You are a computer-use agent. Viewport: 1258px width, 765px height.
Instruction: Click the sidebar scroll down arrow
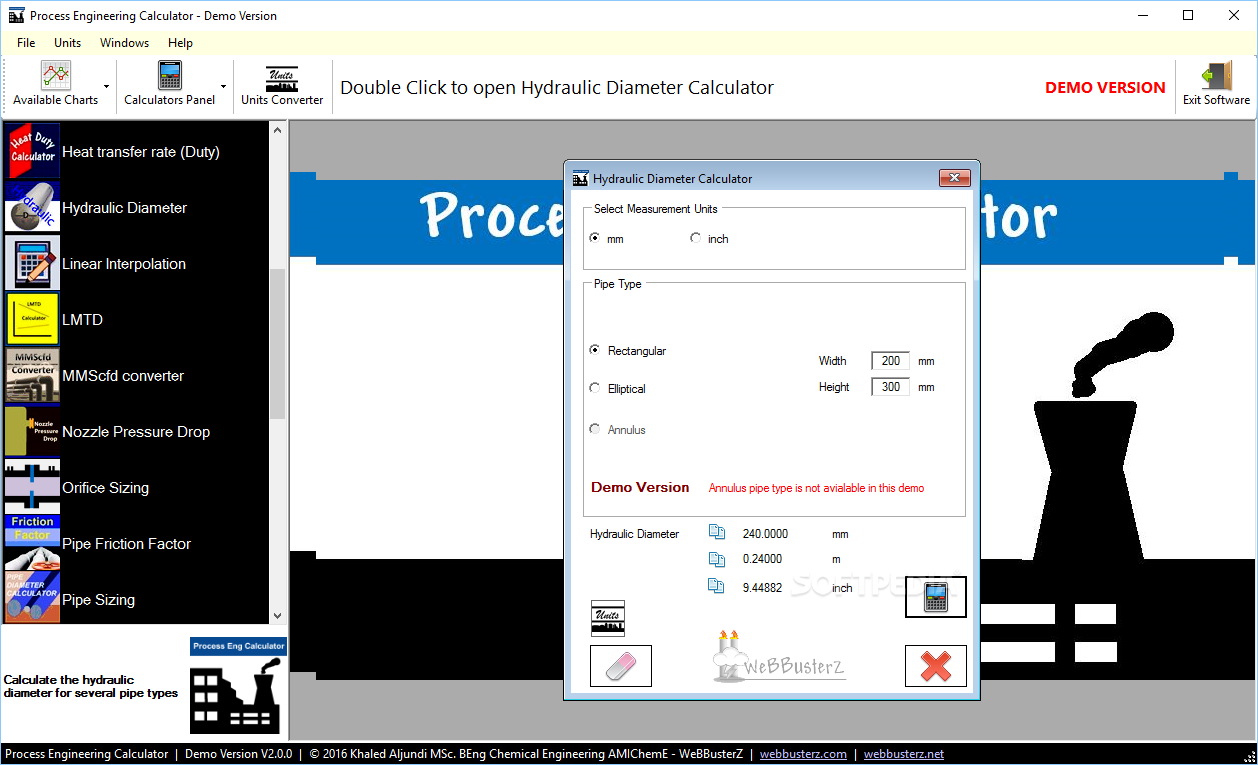tap(278, 616)
